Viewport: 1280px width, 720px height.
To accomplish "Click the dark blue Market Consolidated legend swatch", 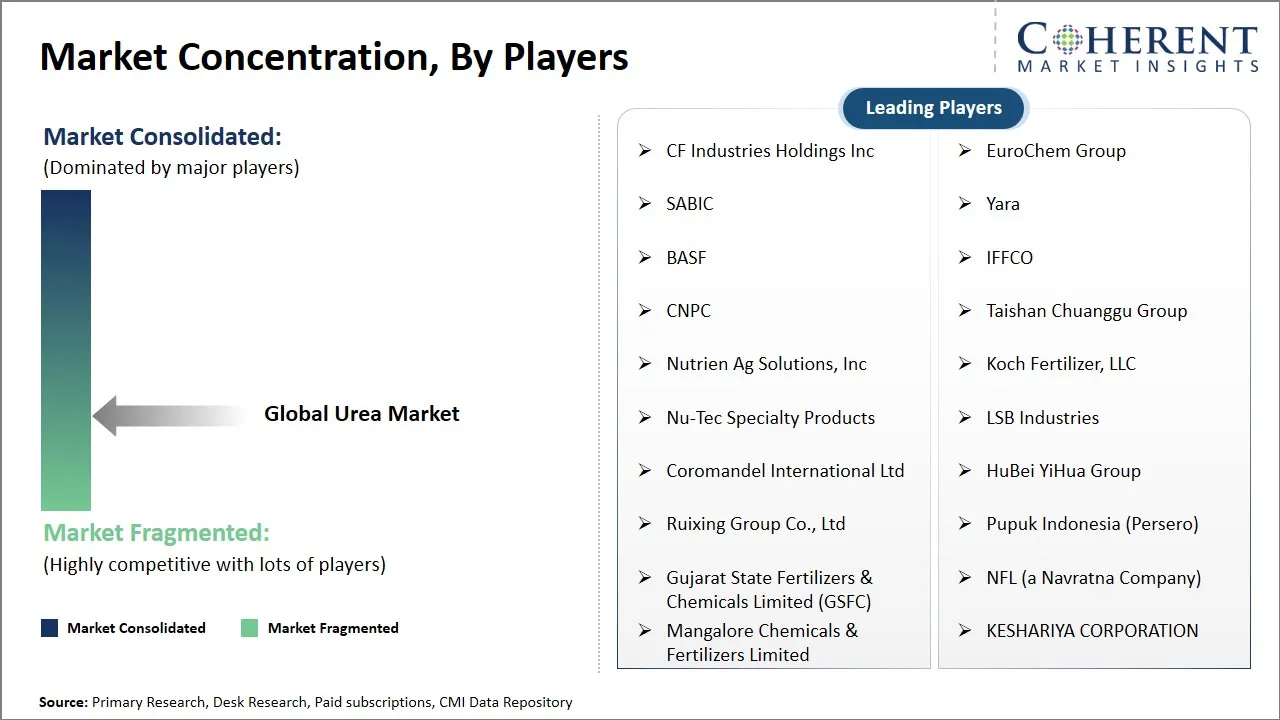I will pos(49,628).
